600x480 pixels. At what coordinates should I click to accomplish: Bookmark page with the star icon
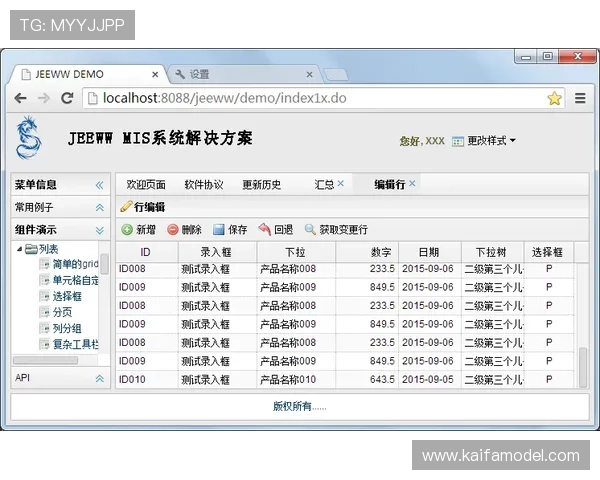(554, 98)
